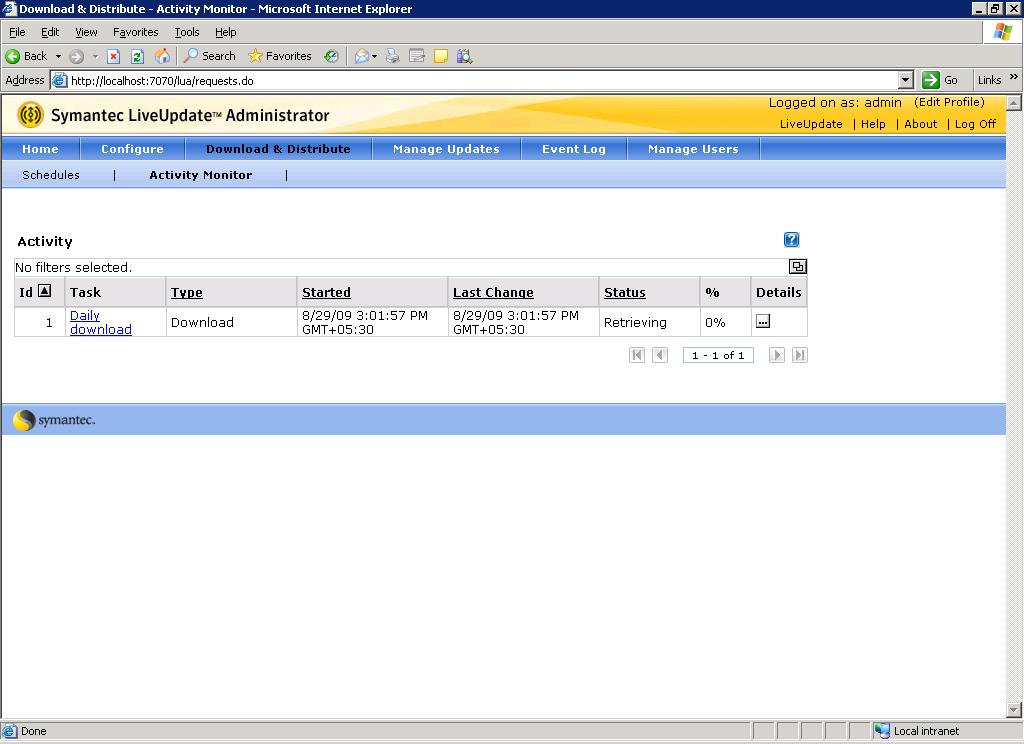Viewport: 1024px width, 744px height.
Task: Switch to the Manage Updates tab
Action: [x=446, y=149]
